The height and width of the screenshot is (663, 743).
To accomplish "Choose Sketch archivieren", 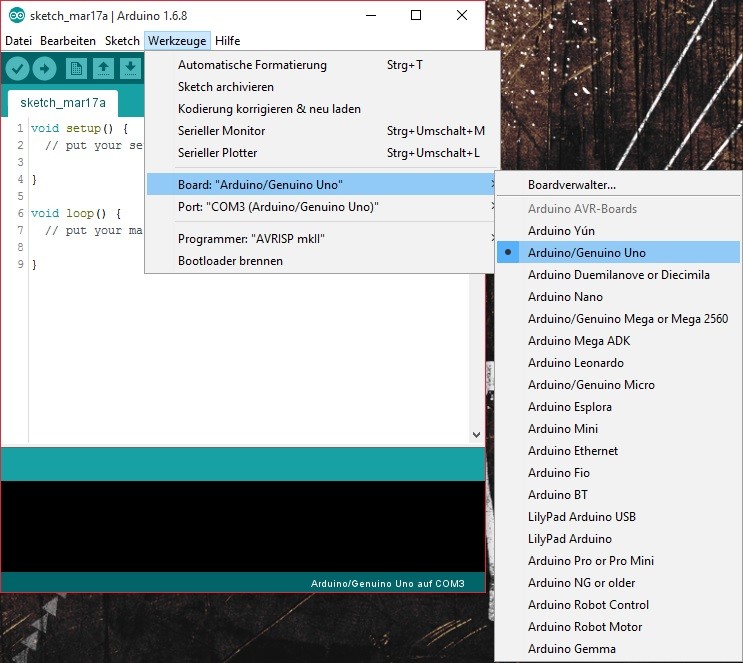I will (x=321, y=87).
